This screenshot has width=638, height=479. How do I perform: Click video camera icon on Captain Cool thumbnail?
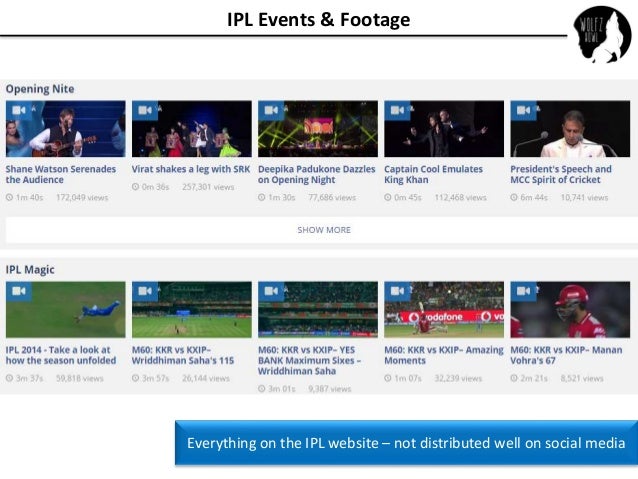[397, 110]
